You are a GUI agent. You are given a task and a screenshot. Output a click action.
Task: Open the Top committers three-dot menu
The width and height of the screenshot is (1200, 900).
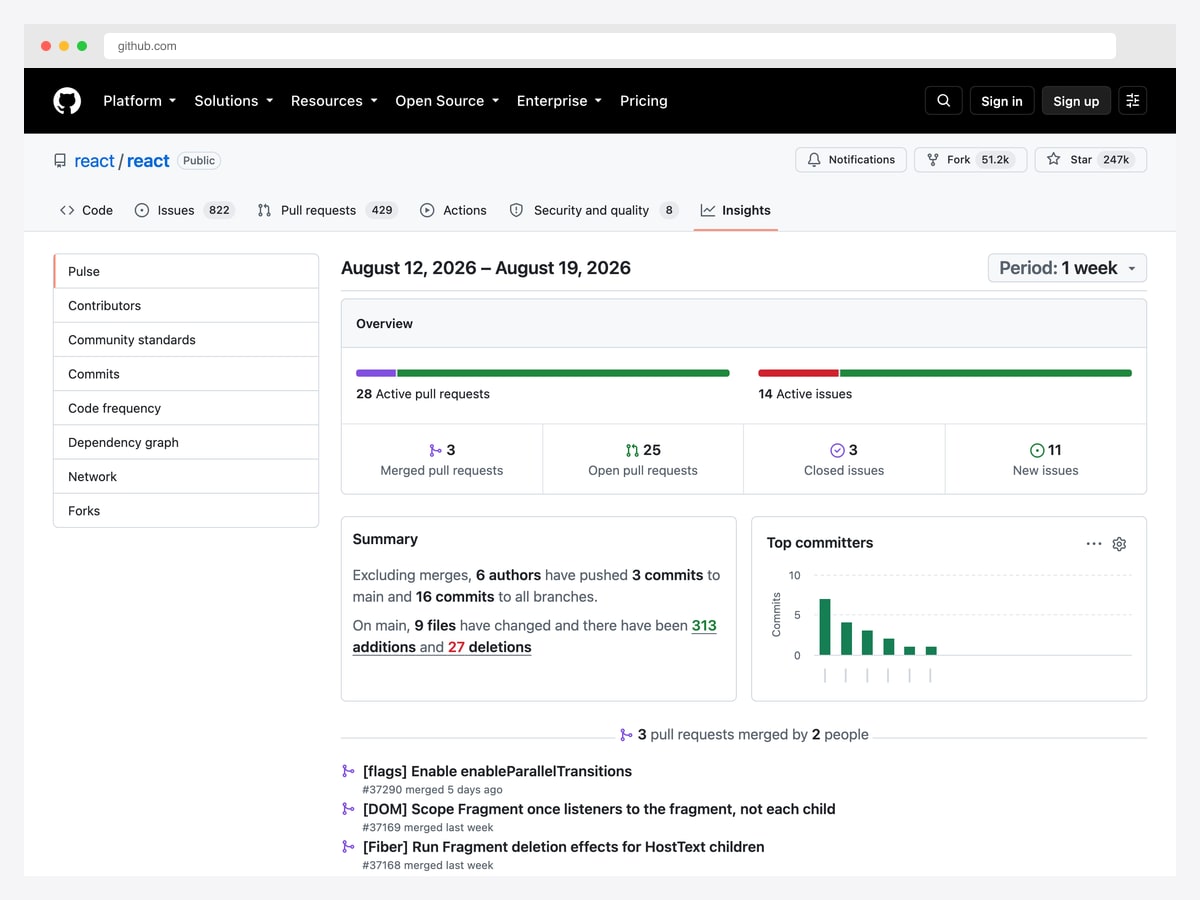click(x=1094, y=544)
